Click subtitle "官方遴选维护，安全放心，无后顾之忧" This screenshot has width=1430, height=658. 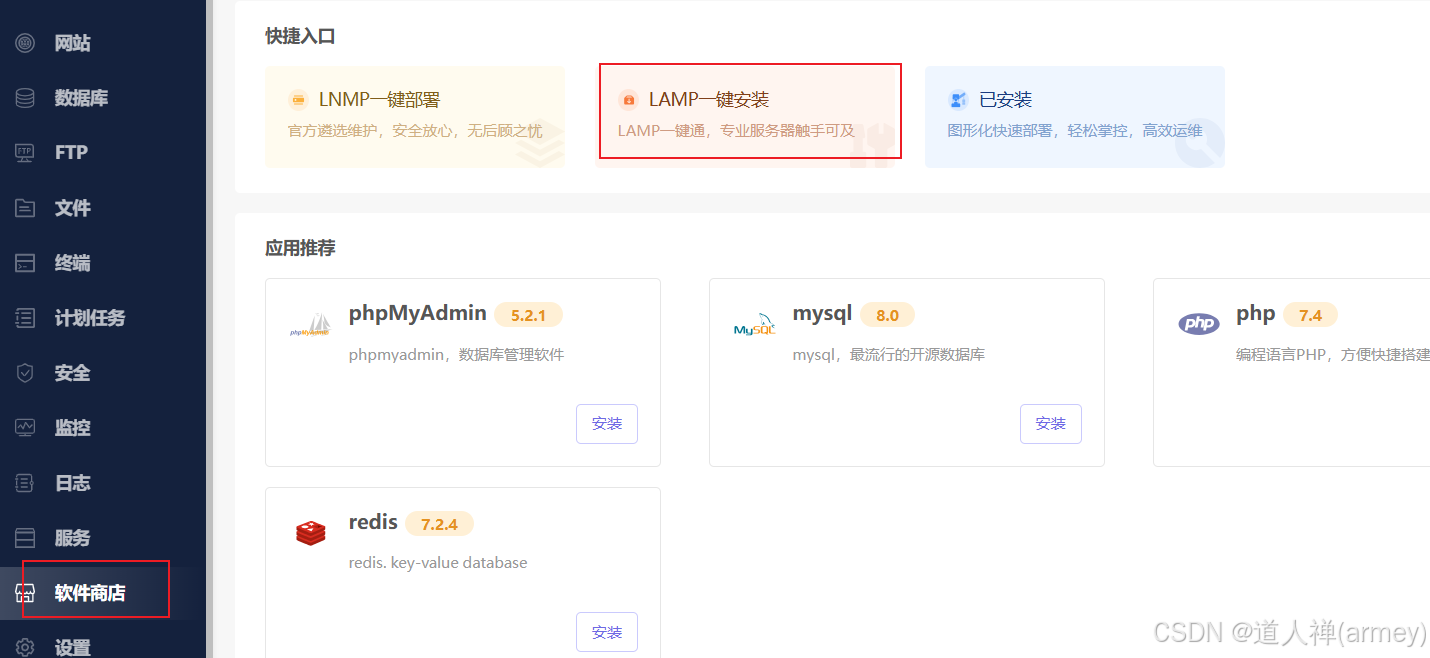click(x=415, y=131)
